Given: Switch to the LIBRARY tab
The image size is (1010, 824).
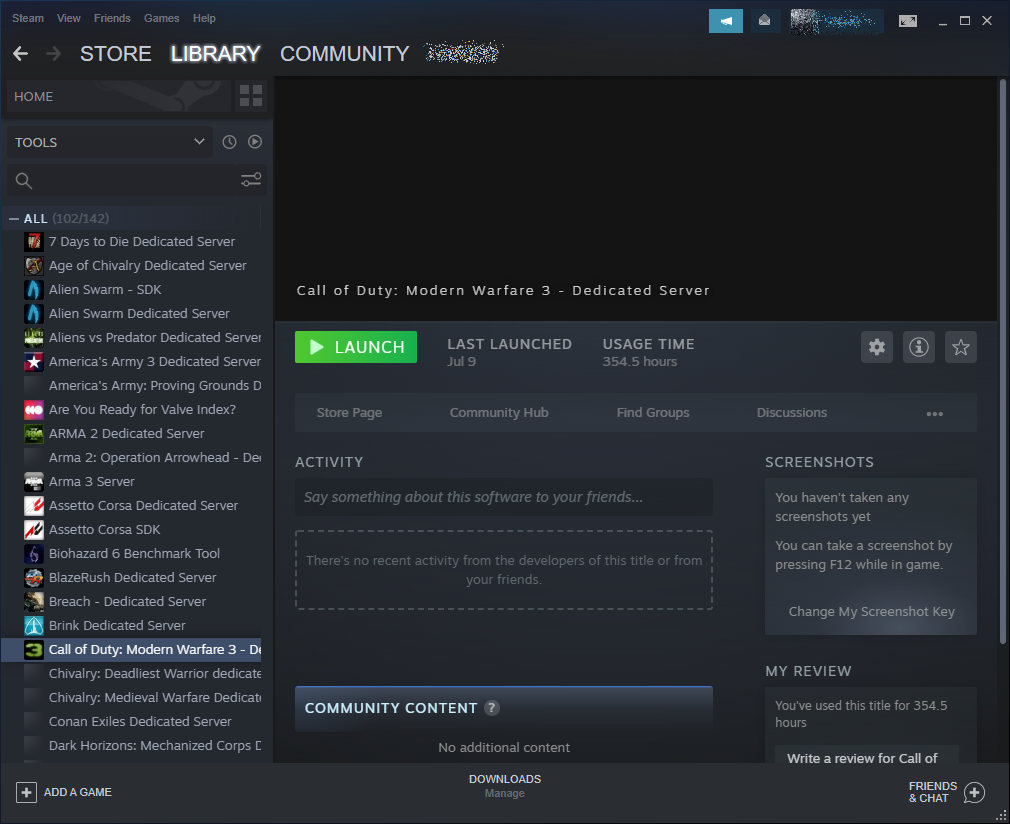Looking at the screenshot, I should (215, 53).
